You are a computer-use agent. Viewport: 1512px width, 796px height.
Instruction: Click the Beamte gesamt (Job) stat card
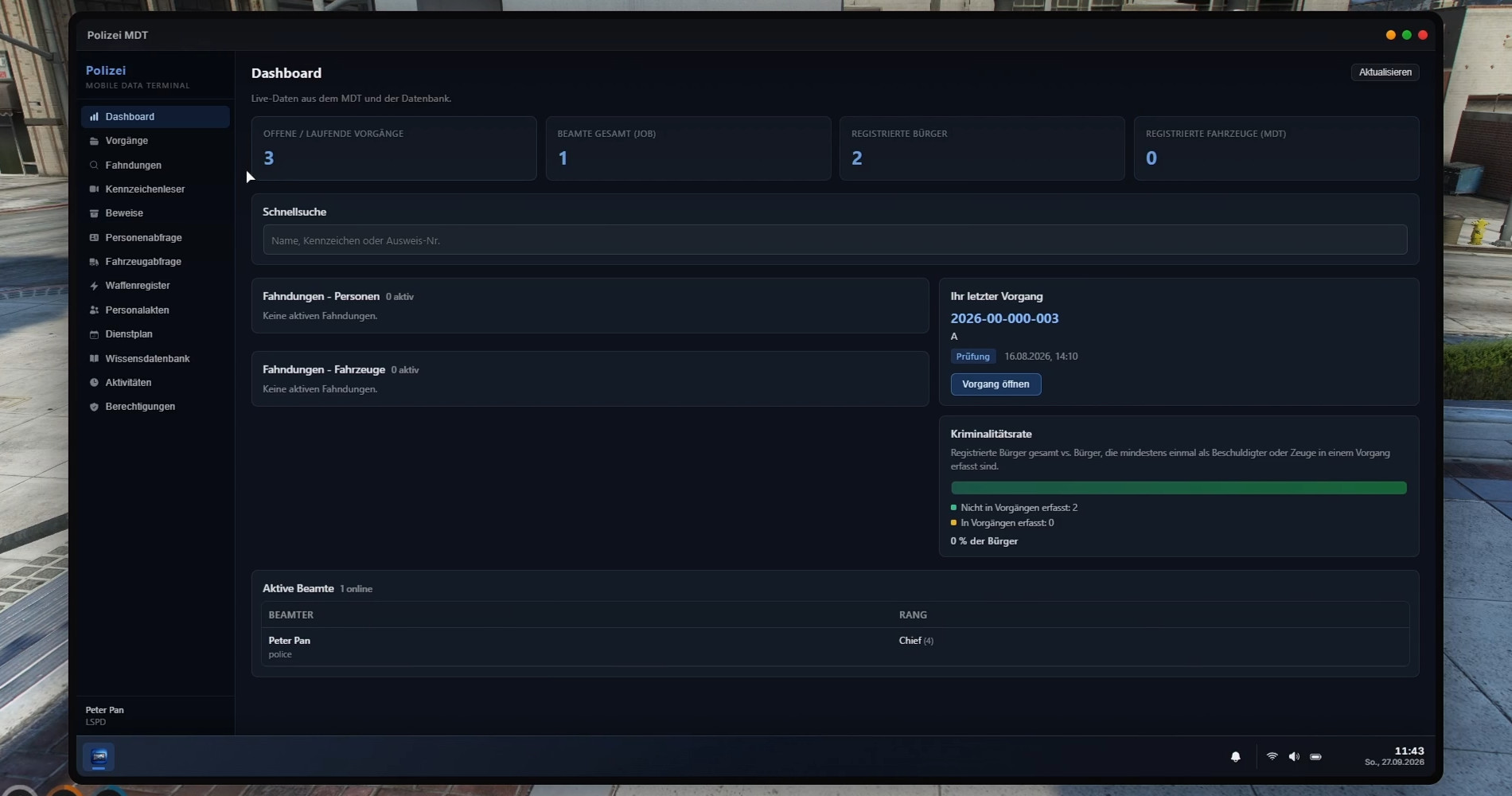688,149
